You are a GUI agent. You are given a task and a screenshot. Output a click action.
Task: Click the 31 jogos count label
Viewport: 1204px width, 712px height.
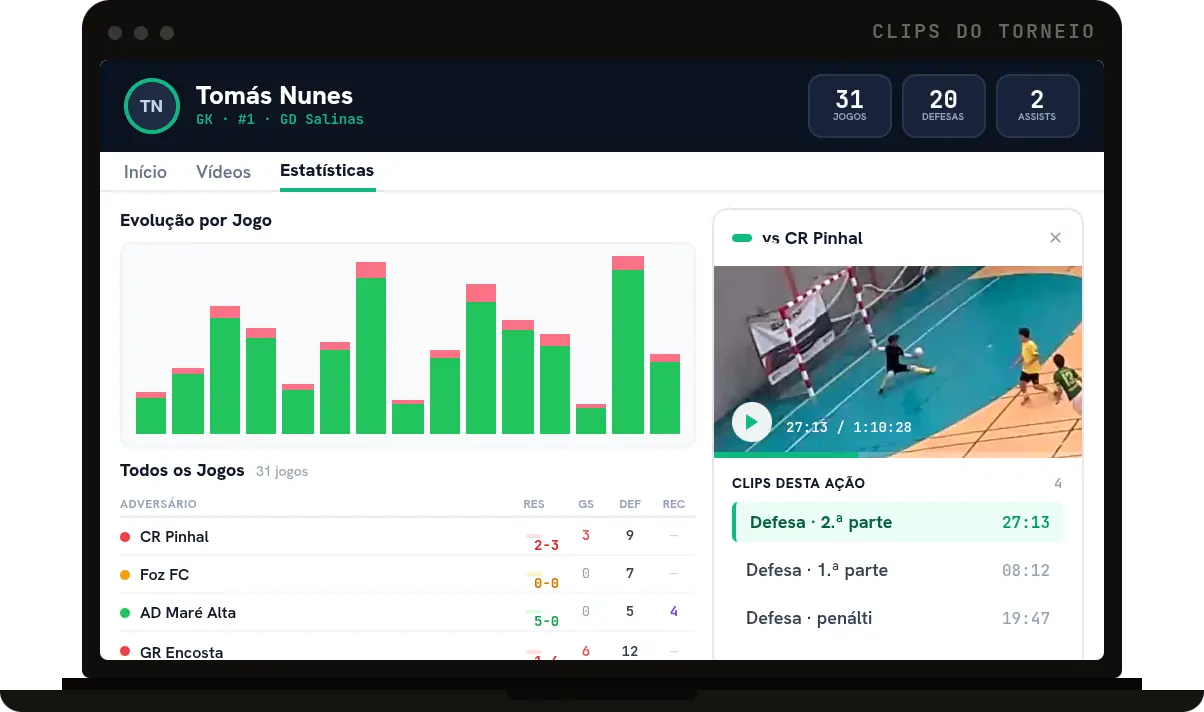point(282,471)
